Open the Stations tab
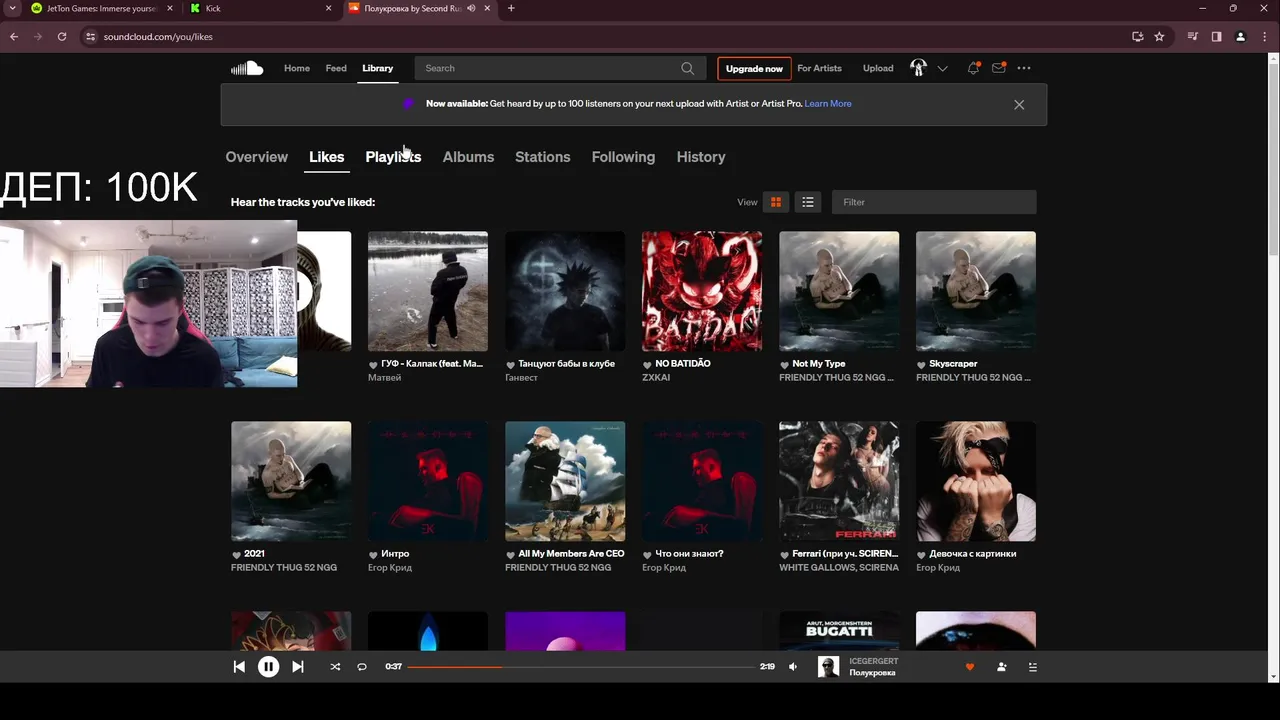This screenshot has height=720, width=1280. tap(542, 157)
